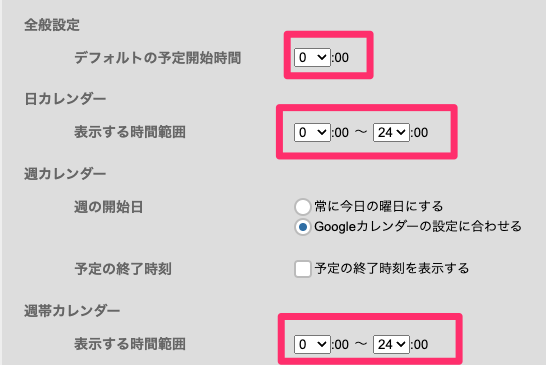Image resolution: width=546 pixels, height=365 pixels.
Task: Click the 日カレンダー section heading
Action: click(x=65, y=99)
